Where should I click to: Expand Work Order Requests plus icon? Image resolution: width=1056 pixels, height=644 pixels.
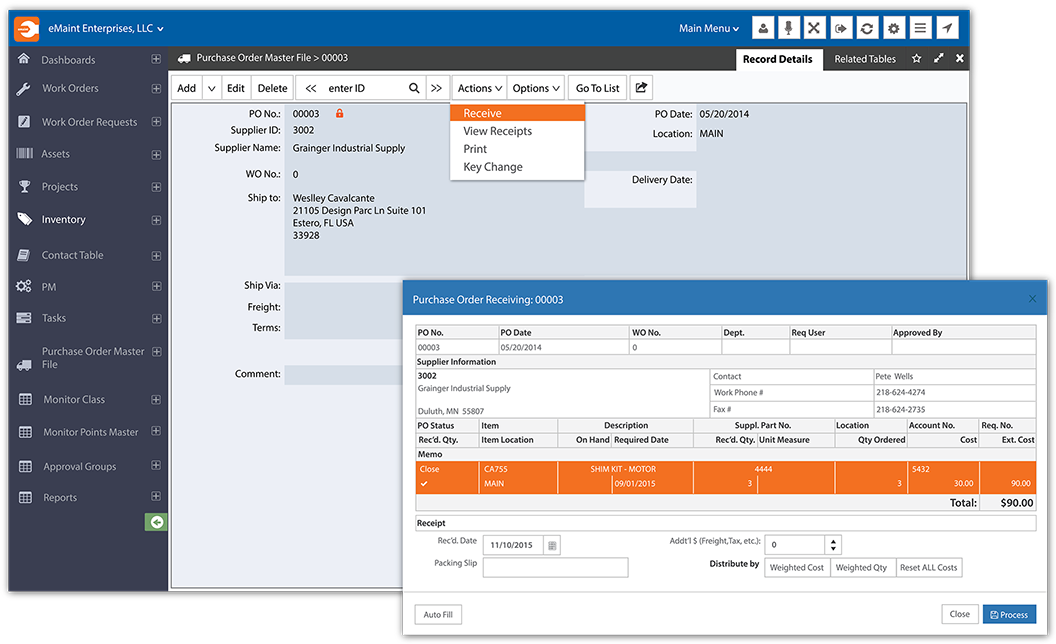156,122
